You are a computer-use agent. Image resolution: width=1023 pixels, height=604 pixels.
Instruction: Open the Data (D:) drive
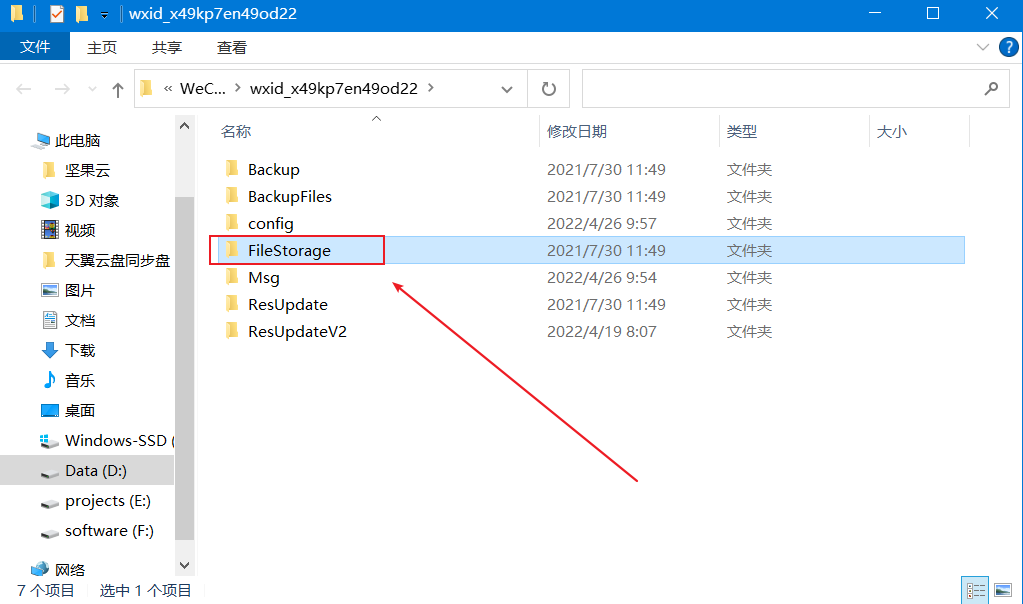tap(95, 470)
